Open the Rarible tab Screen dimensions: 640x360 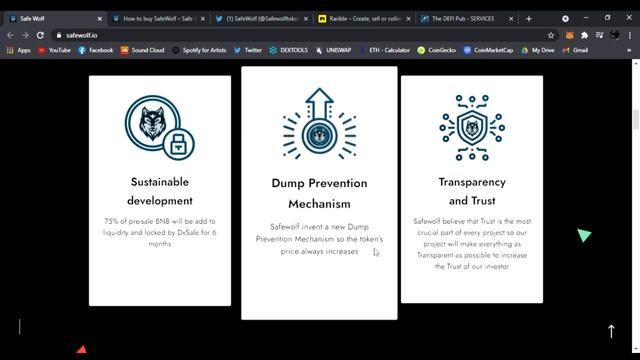(364, 19)
